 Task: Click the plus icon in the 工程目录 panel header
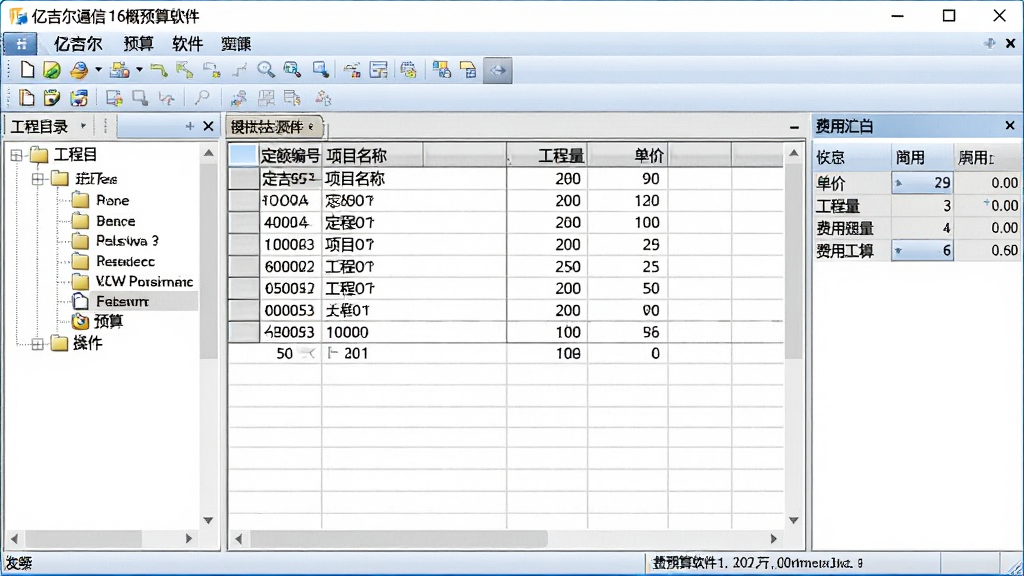[x=189, y=126]
